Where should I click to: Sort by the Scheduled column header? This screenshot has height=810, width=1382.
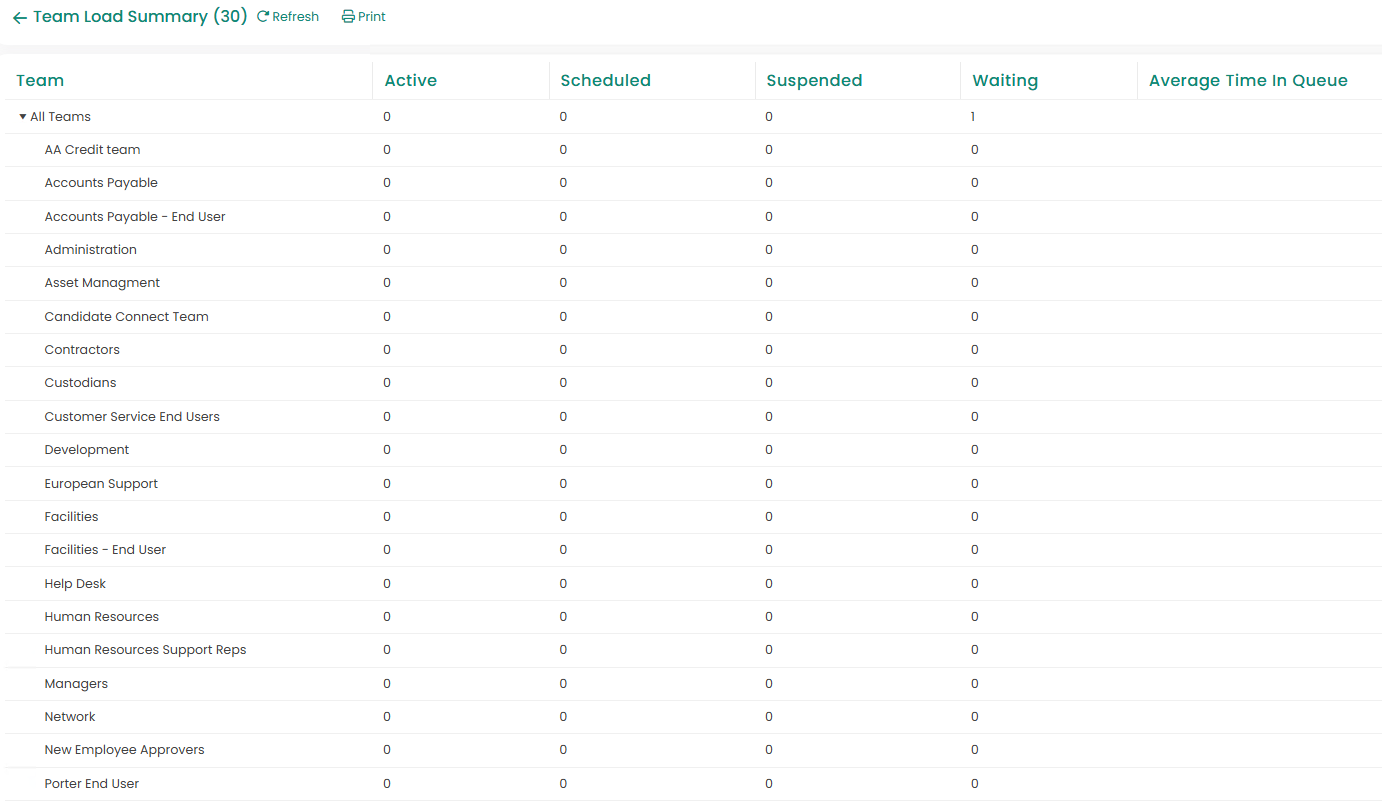click(605, 81)
